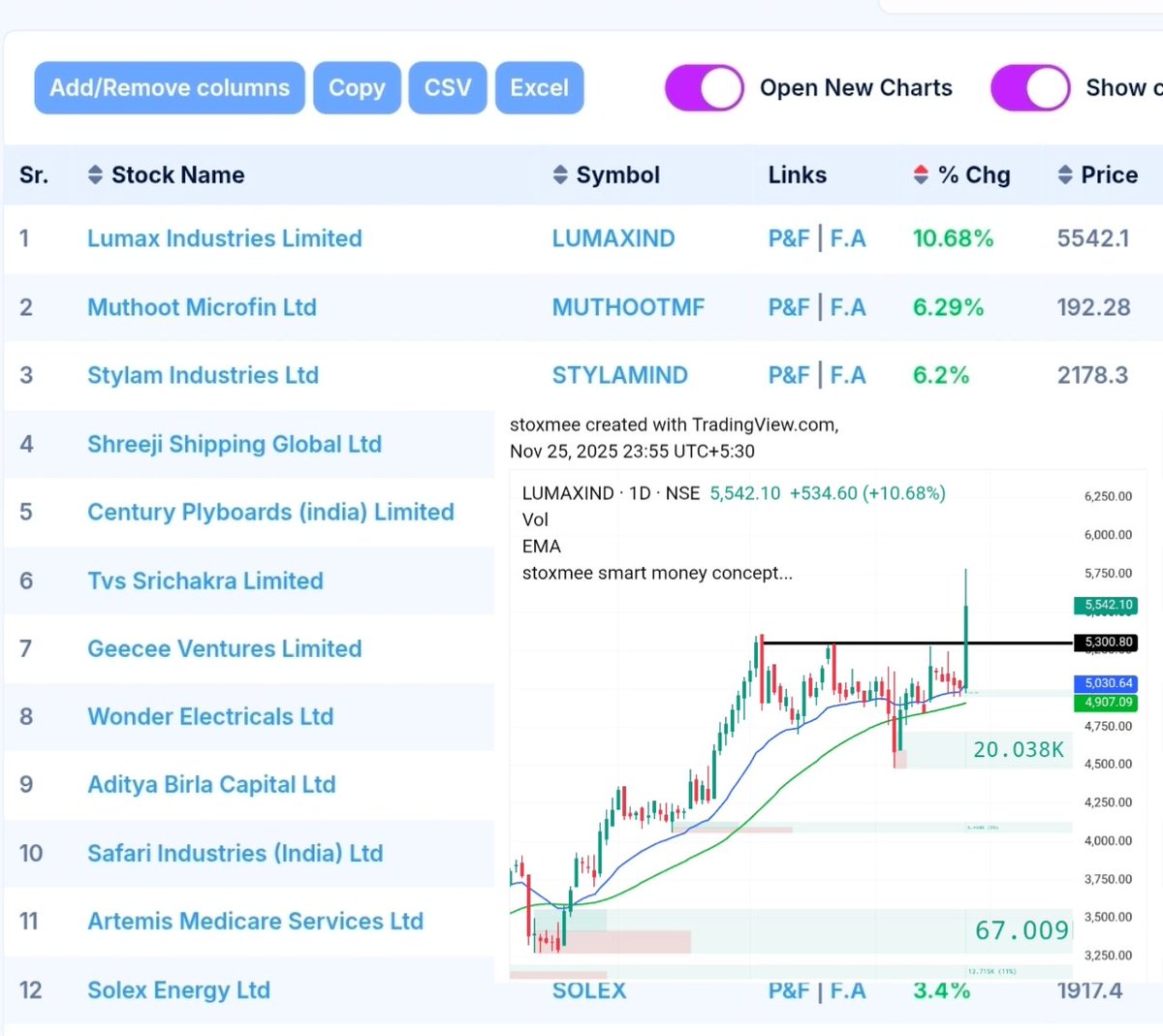Export the table as CSV
This screenshot has height=1036, width=1163.
pyautogui.click(x=448, y=88)
